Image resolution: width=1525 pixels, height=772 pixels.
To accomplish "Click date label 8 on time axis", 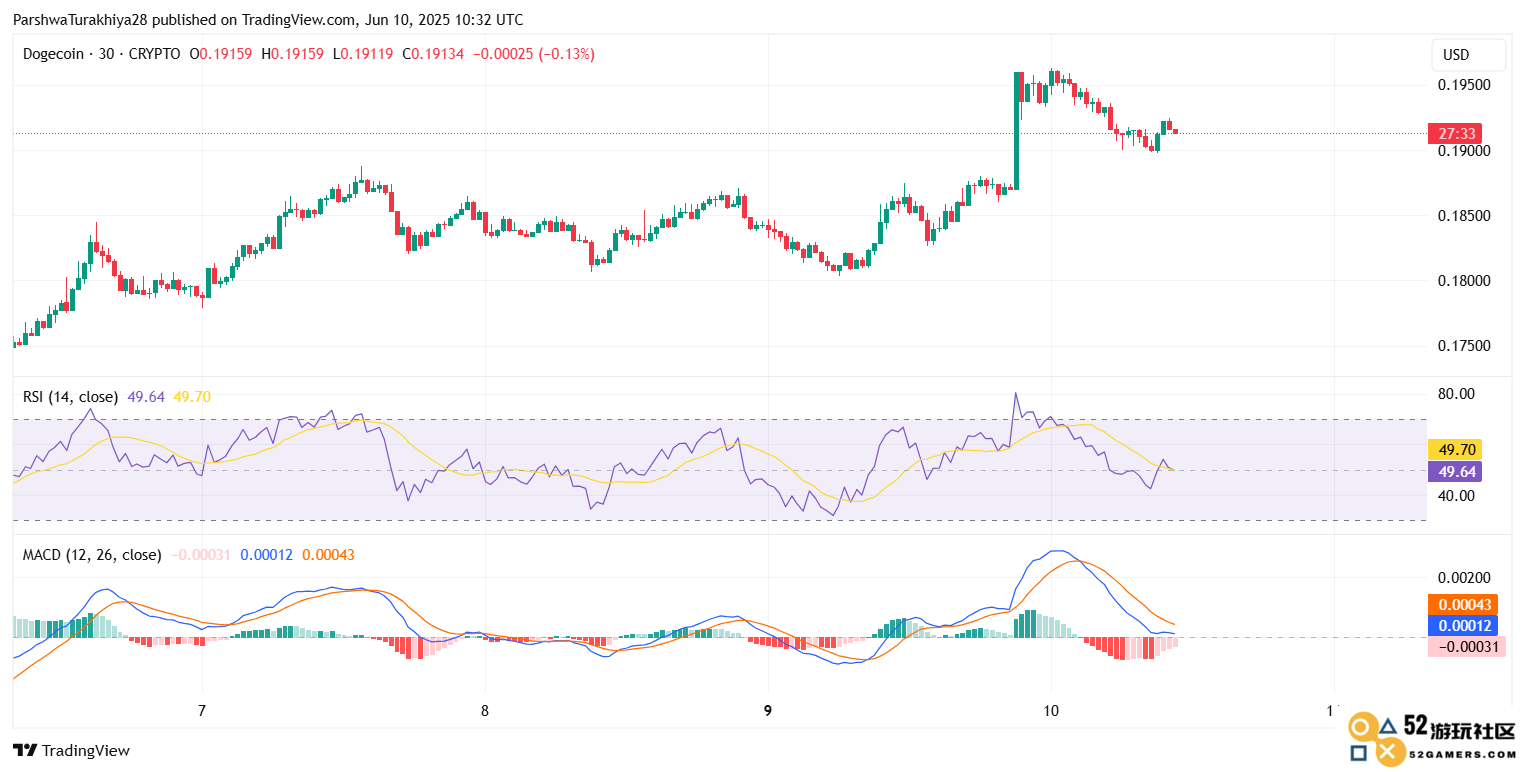I will [485, 711].
